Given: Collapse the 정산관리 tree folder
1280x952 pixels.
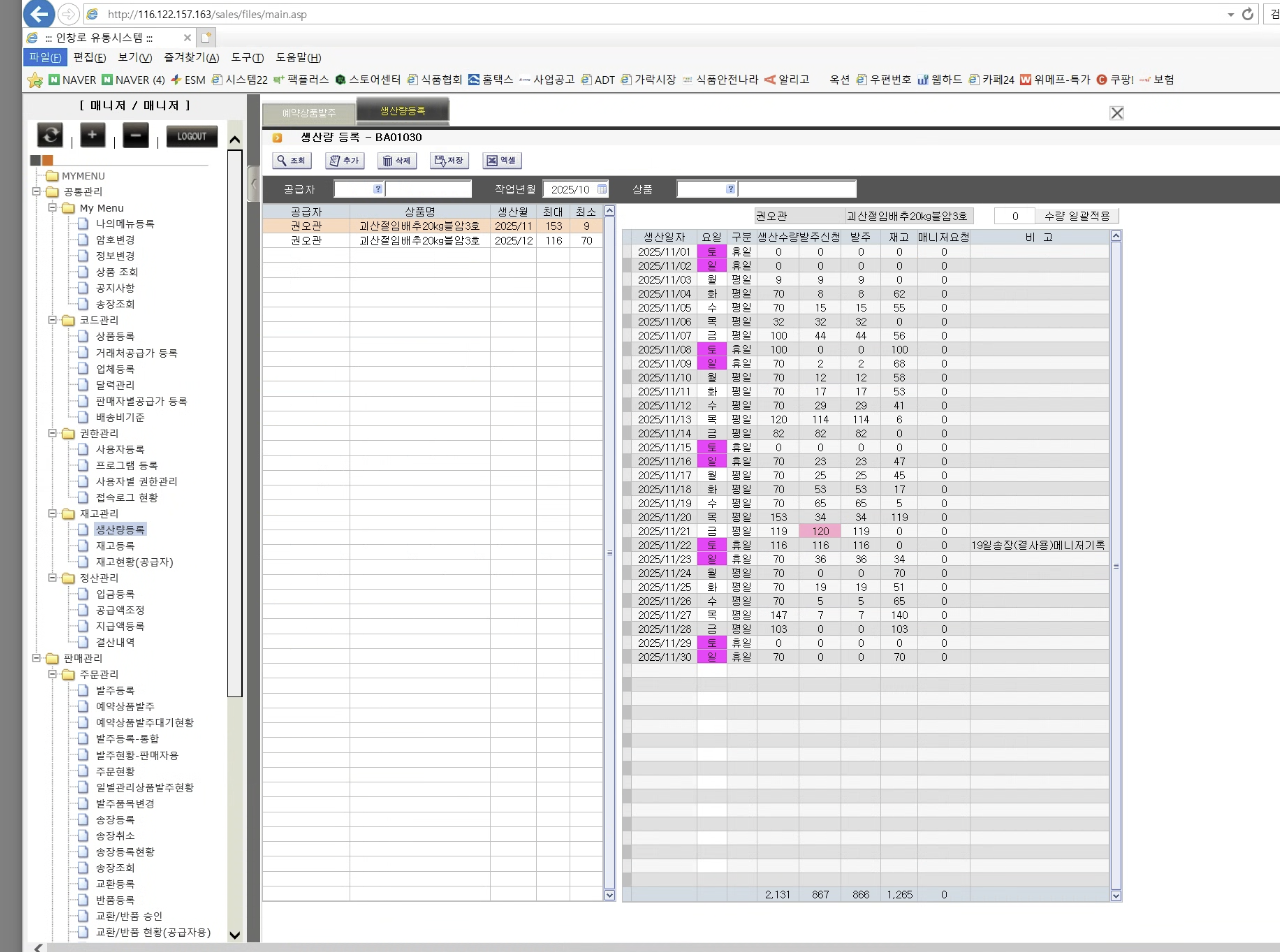Looking at the screenshot, I should [53, 578].
